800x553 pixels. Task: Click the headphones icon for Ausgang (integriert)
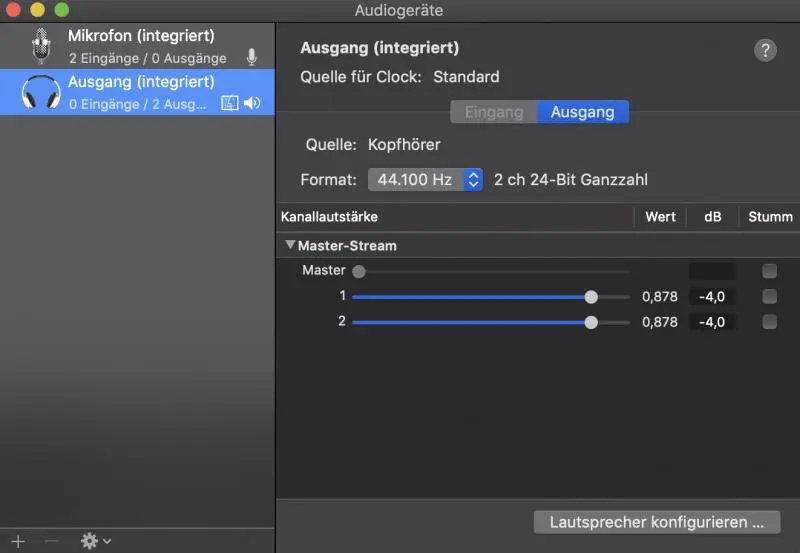(41, 92)
